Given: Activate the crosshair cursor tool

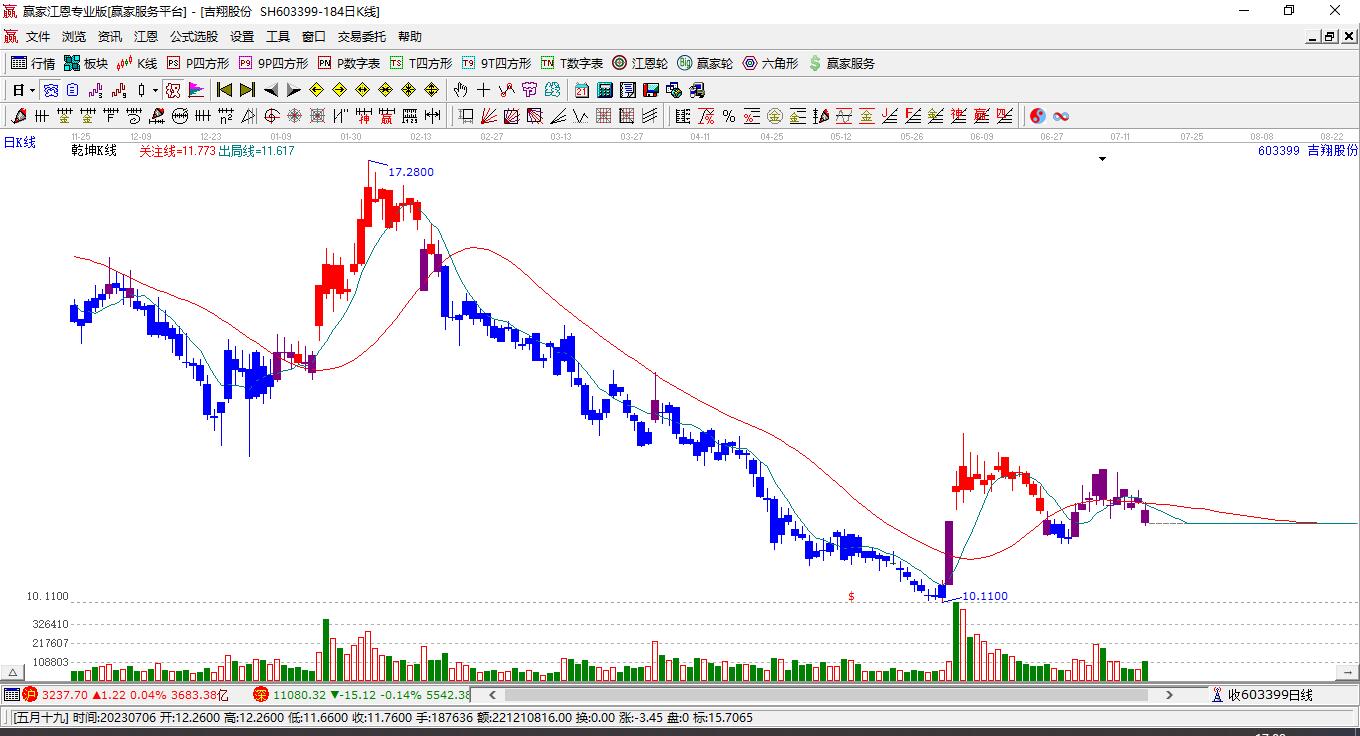Looking at the screenshot, I should click(x=484, y=90).
